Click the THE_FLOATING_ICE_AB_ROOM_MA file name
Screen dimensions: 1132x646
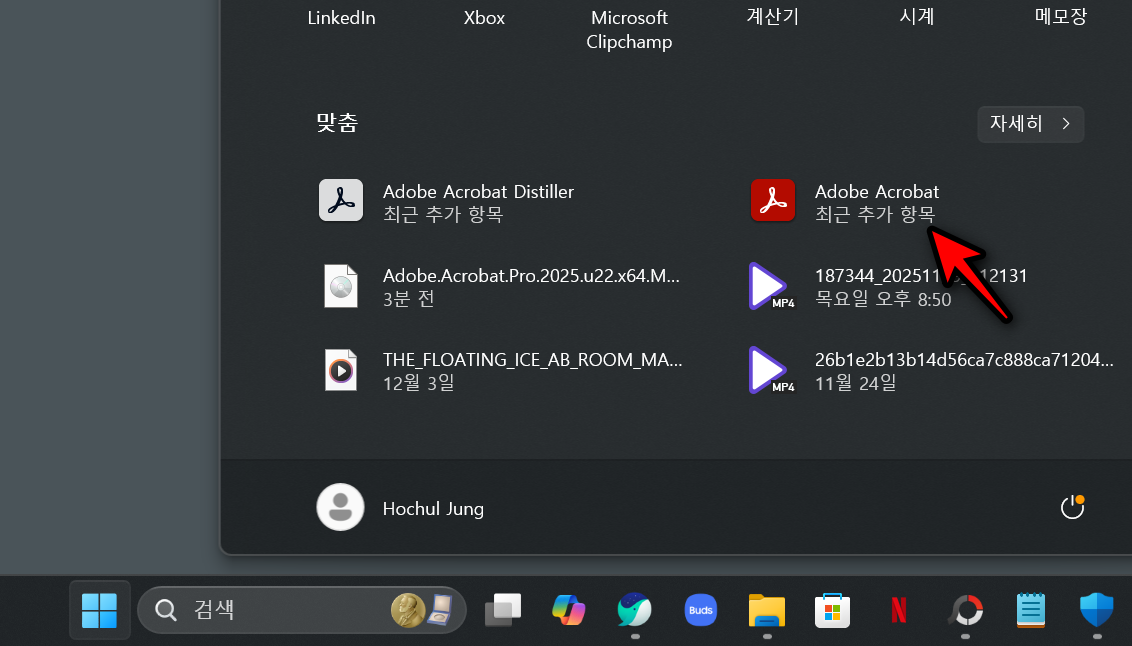pos(532,359)
